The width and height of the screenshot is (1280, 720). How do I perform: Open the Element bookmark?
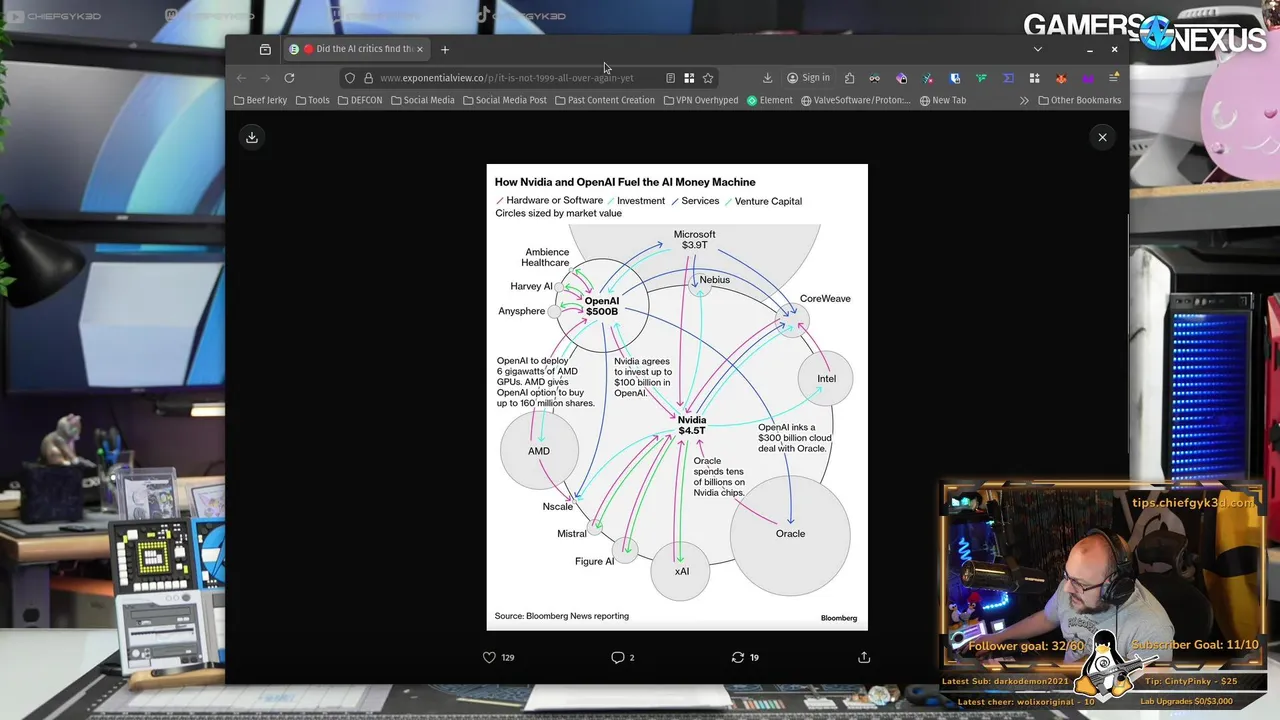[x=770, y=100]
